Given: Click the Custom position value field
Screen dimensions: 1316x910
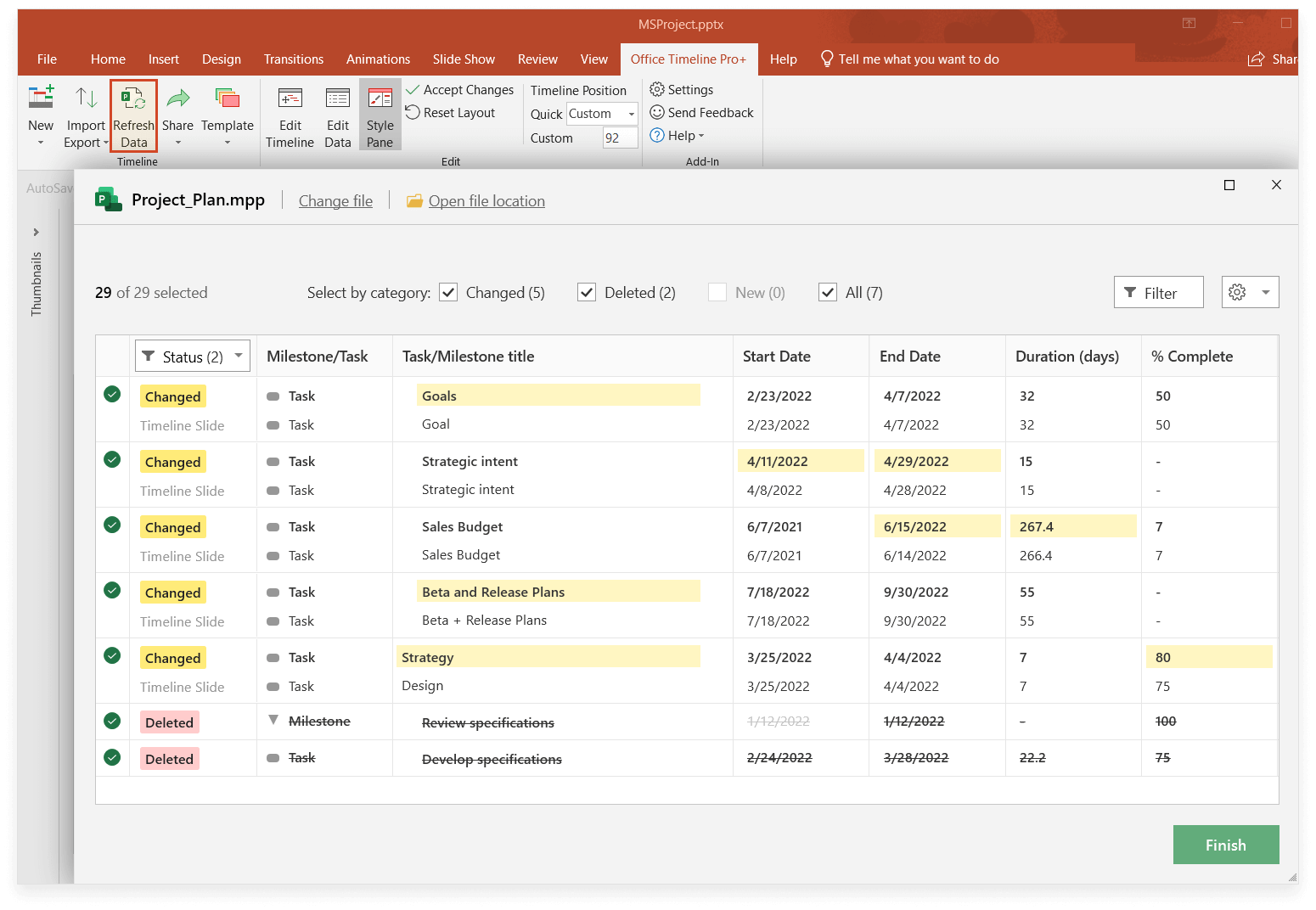Looking at the screenshot, I should (x=620, y=137).
